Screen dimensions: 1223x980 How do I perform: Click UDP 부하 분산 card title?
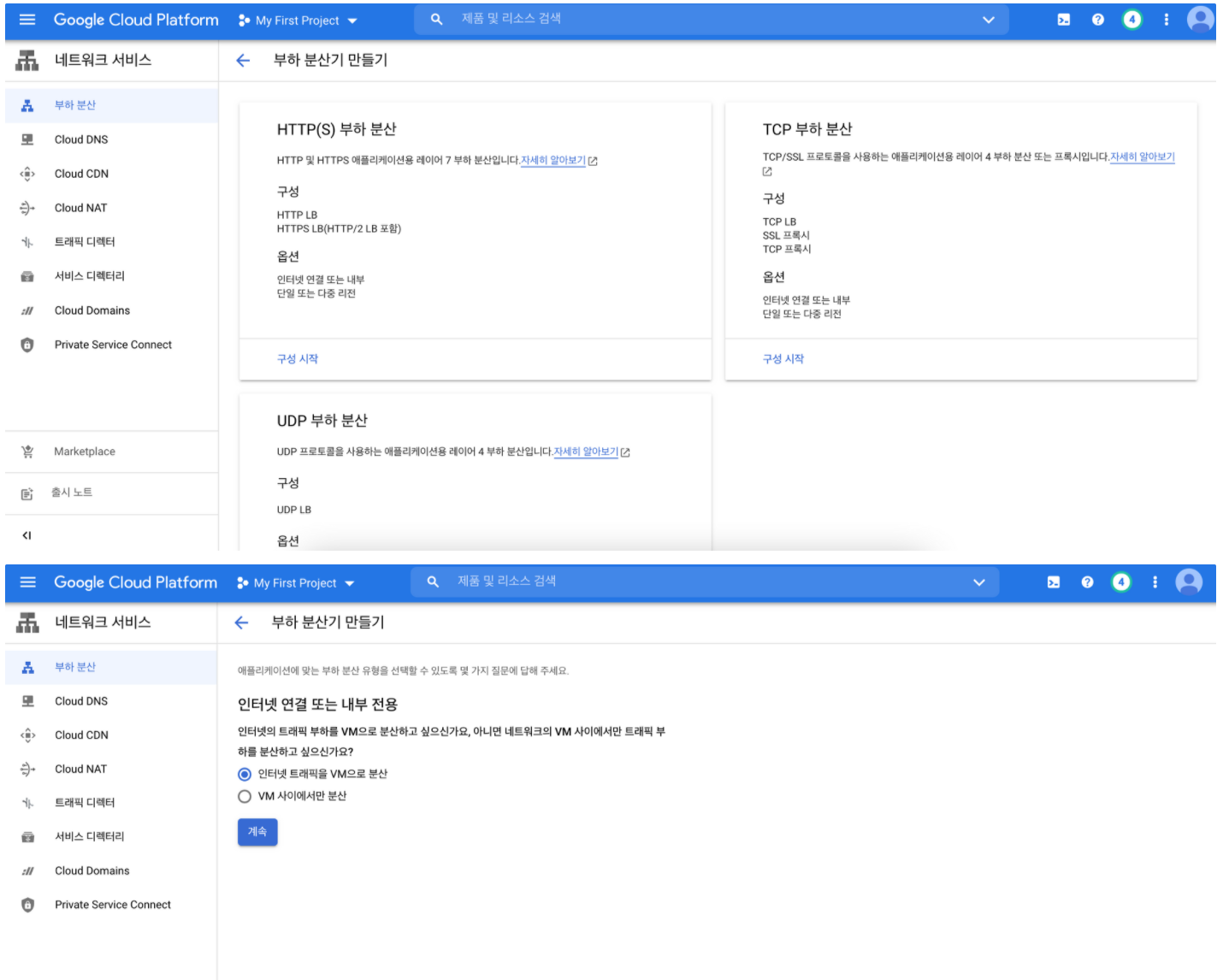[x=322, y=421]
